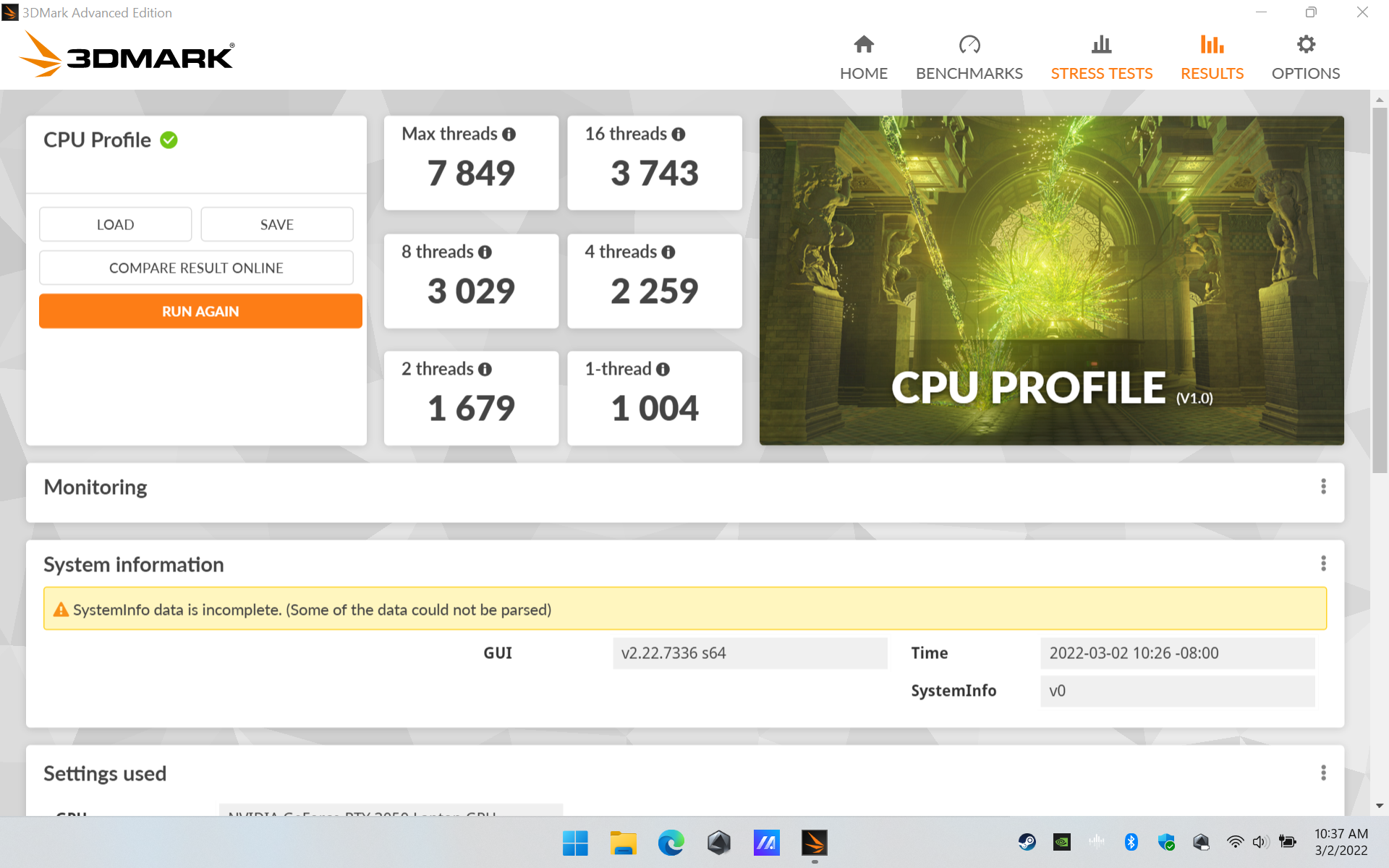The height and width of the screenshot is (868, 1389).
Task: Click the 3DMark logo
Action: (x=127, y=54)
